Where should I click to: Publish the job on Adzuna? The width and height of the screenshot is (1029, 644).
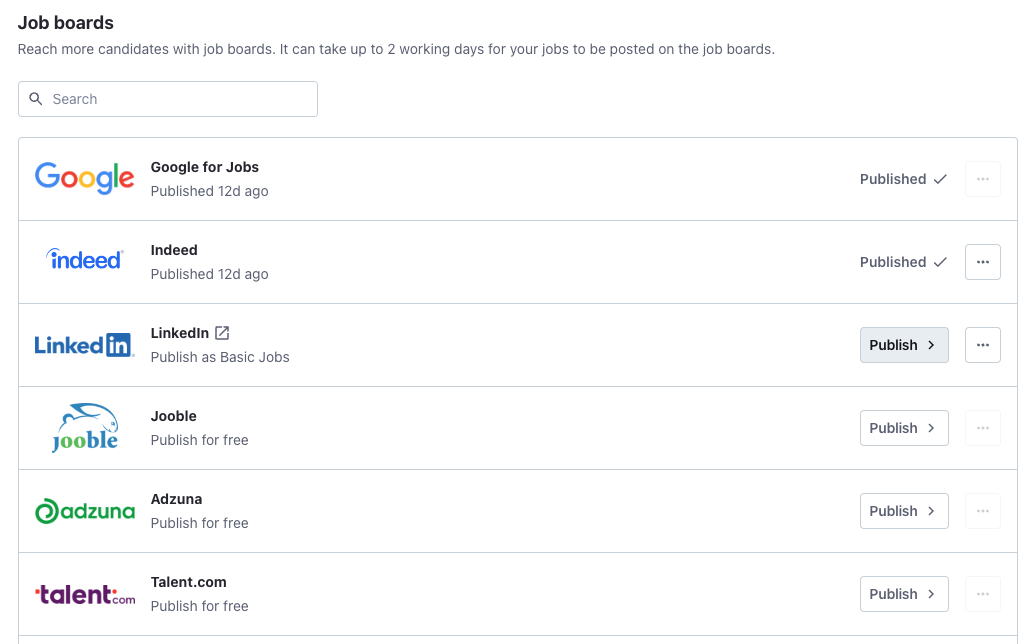tap(903, 510)
